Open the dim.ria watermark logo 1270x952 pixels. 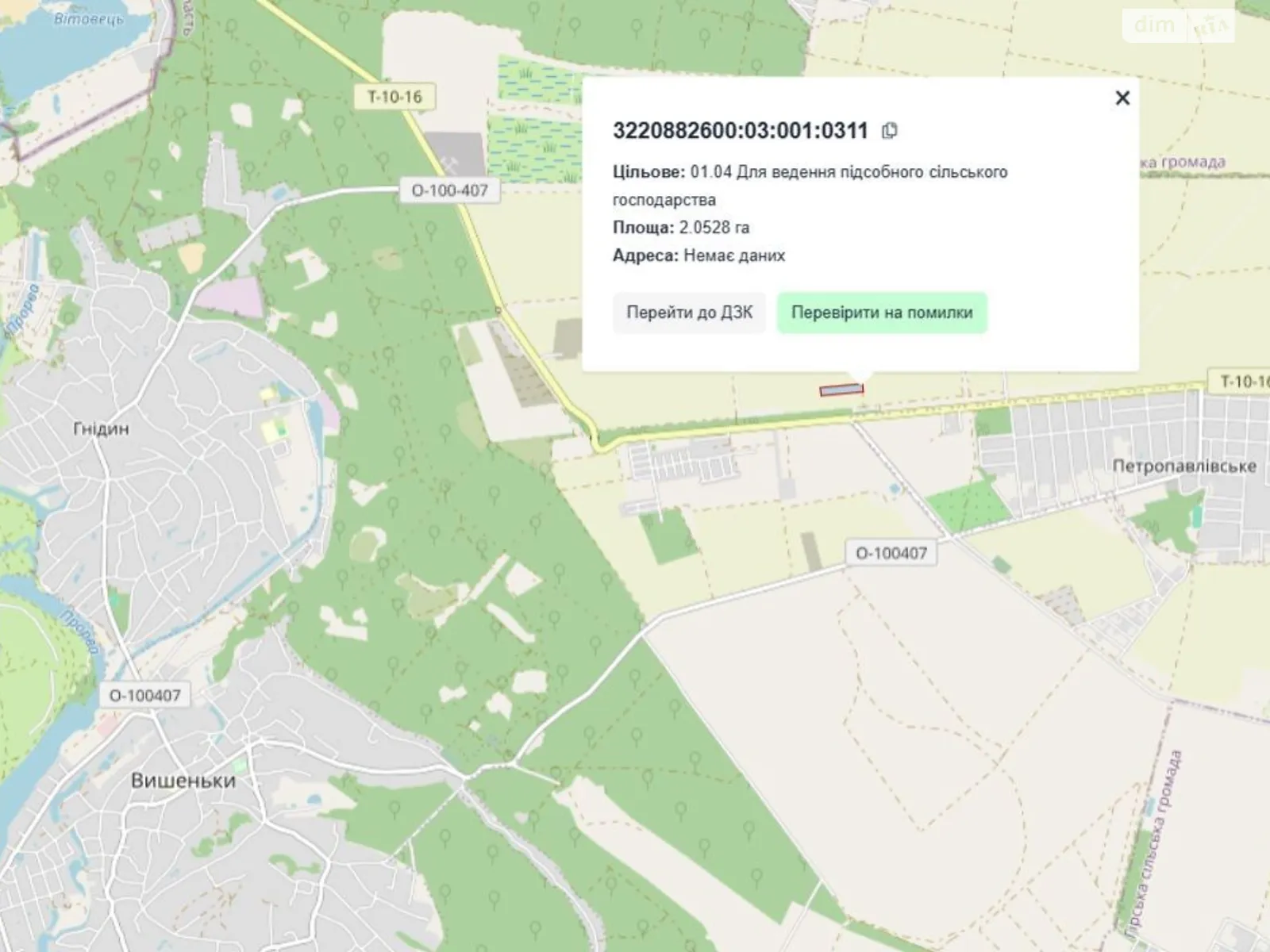(x=1180, y=25)
